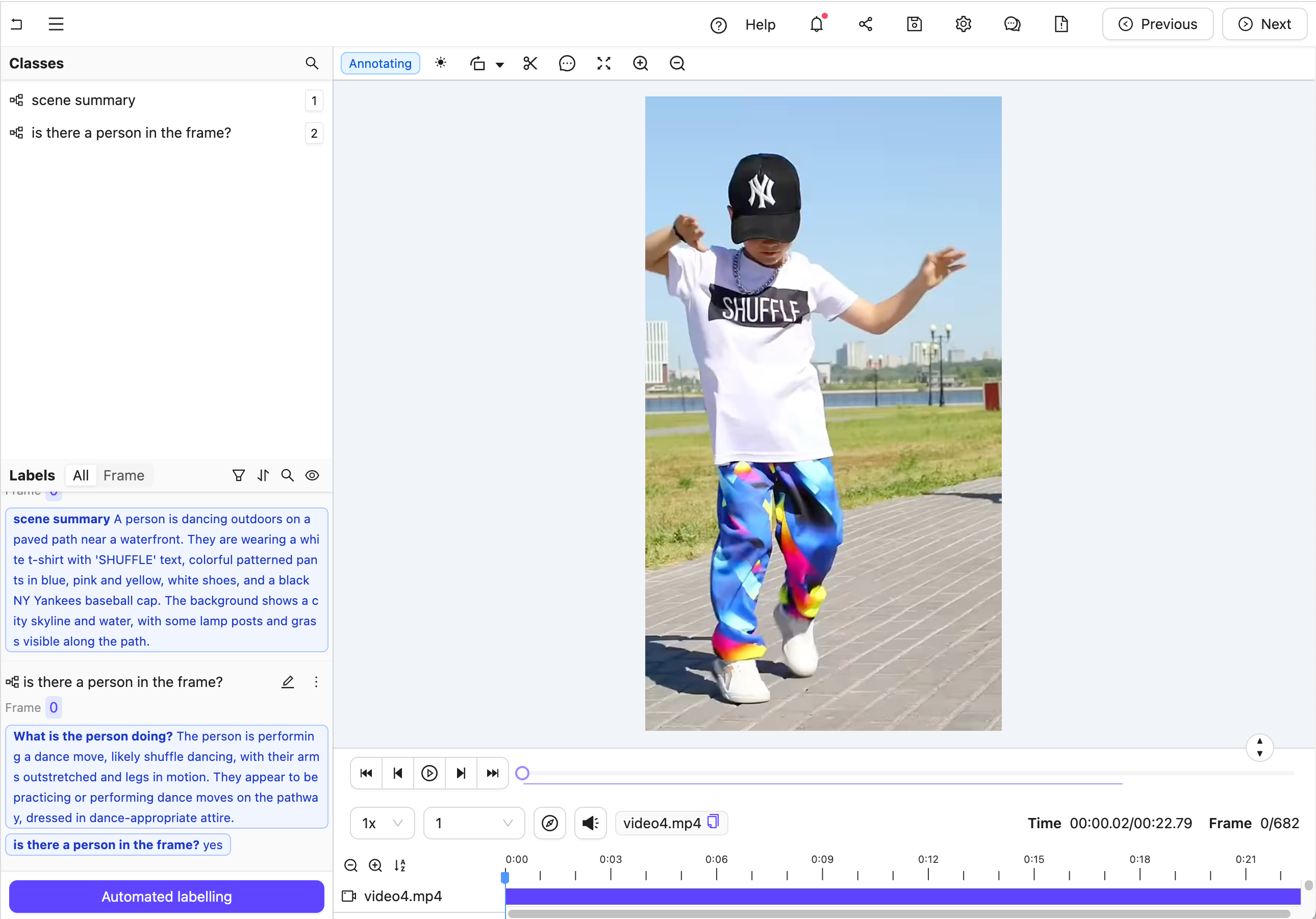Select the scene summary label text
This screenshot has width=1316, height=919.
[x=166, y=579]
